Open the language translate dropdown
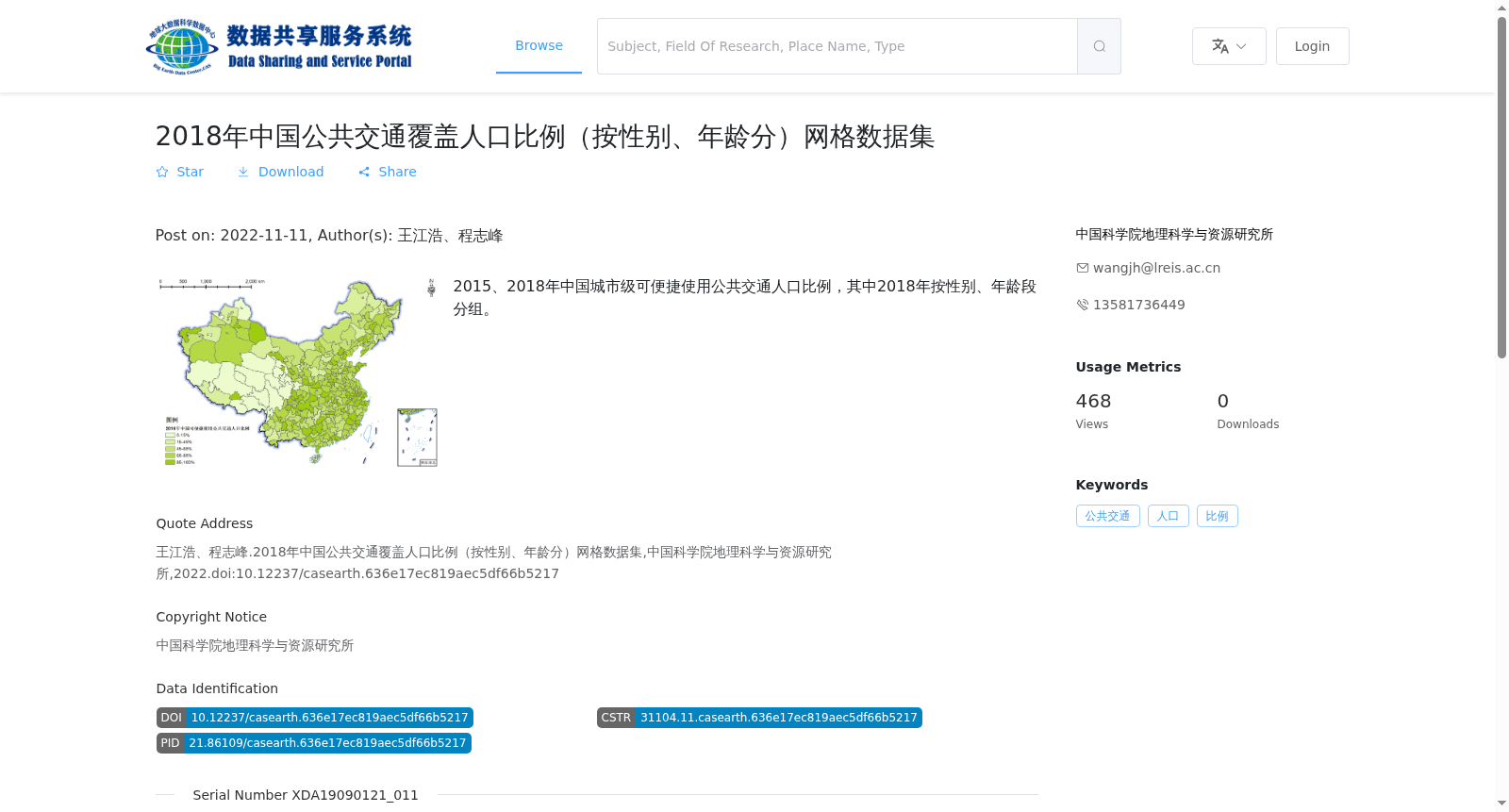This screenshot has width=1509, height=812. click(x=1229, y=46)
